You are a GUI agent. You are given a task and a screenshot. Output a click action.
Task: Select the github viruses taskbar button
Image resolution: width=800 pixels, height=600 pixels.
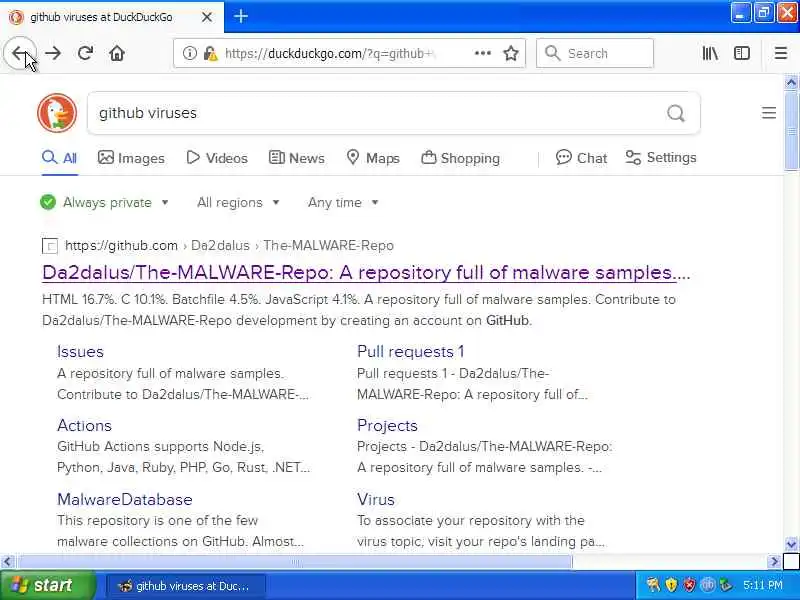click(x=185, y=586)
